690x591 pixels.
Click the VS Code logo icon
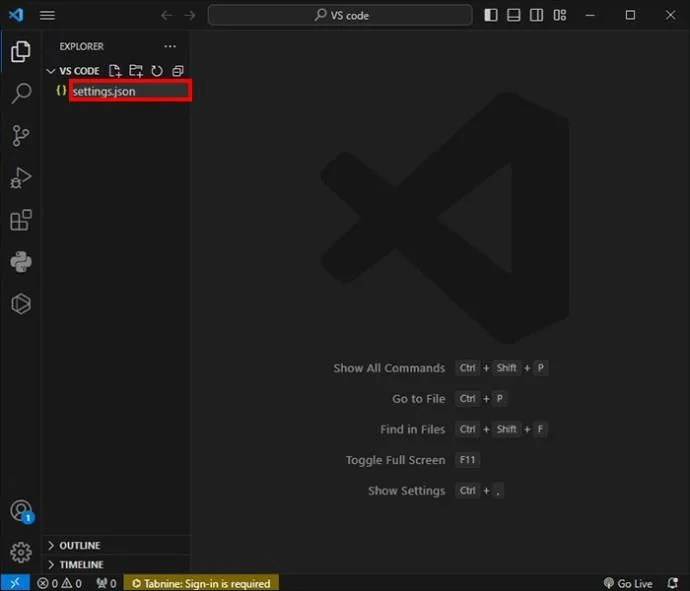click(x=16, y=15)
